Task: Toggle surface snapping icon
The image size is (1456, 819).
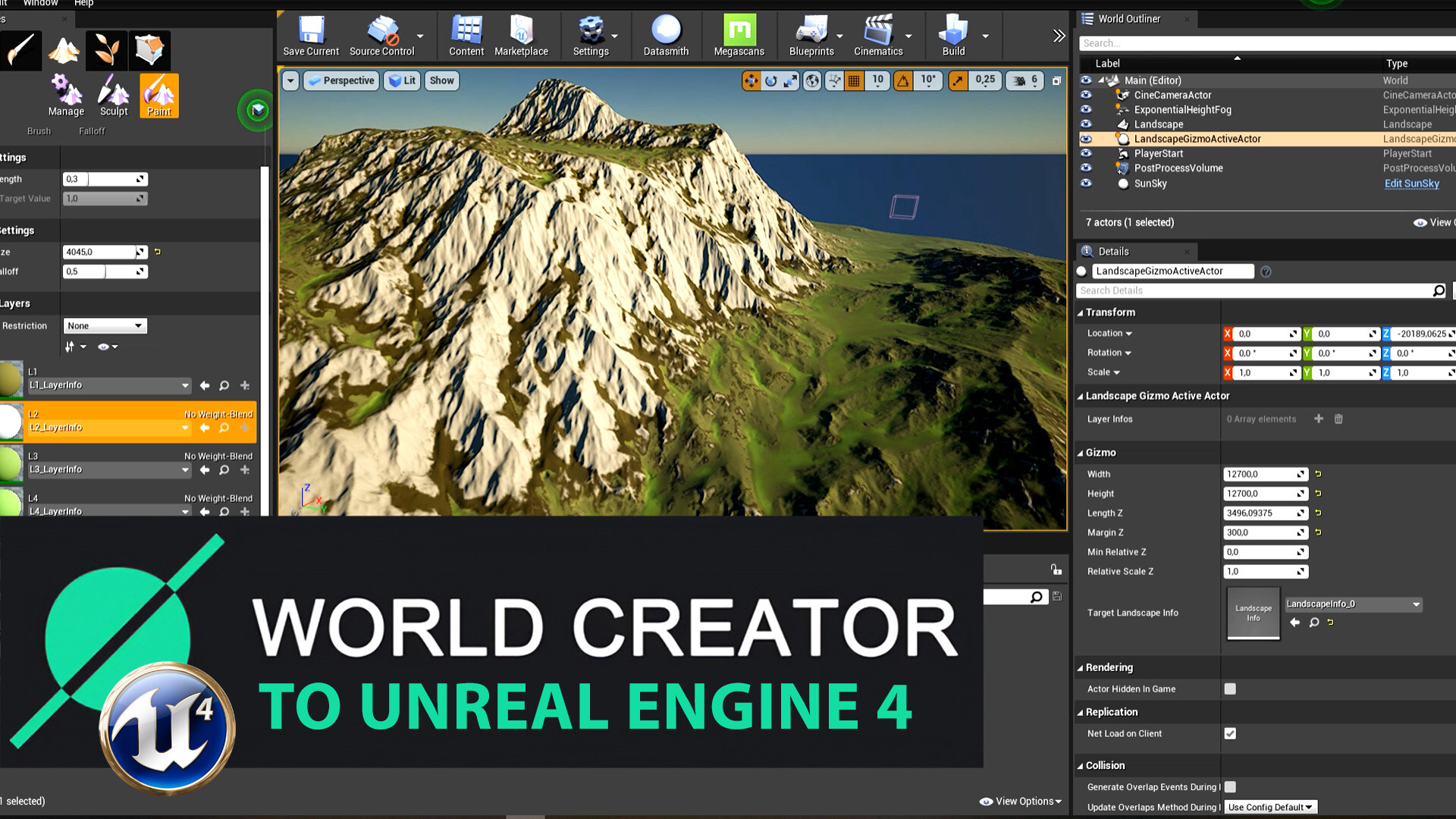Action: click(x=834, y=80)
